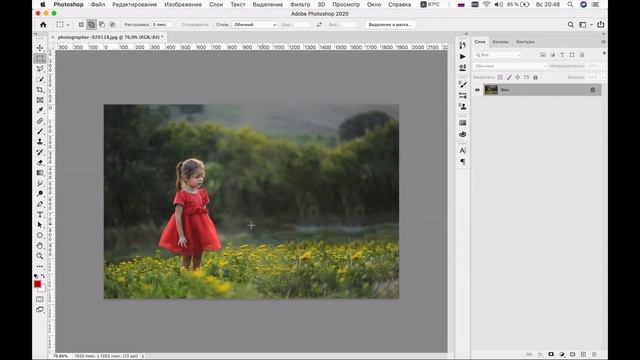Select the Crop tool
Screen dimensions: 640x360
(x=40, y=89)
